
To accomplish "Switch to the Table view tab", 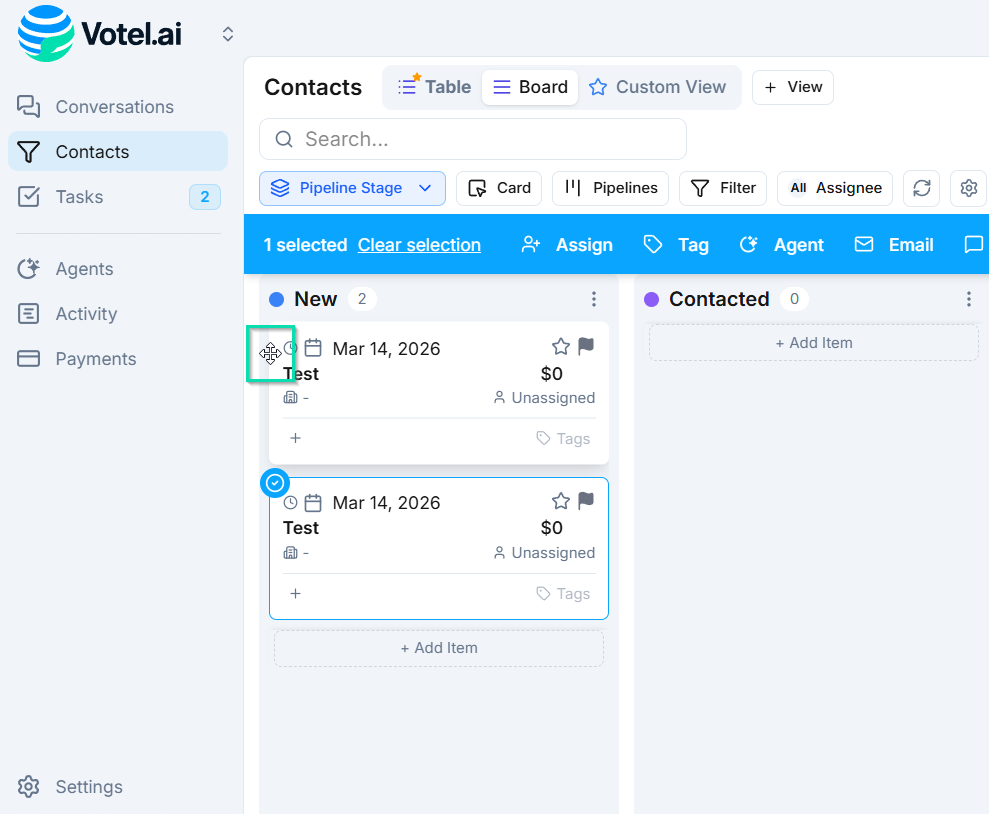I will (x=432, y=87).
